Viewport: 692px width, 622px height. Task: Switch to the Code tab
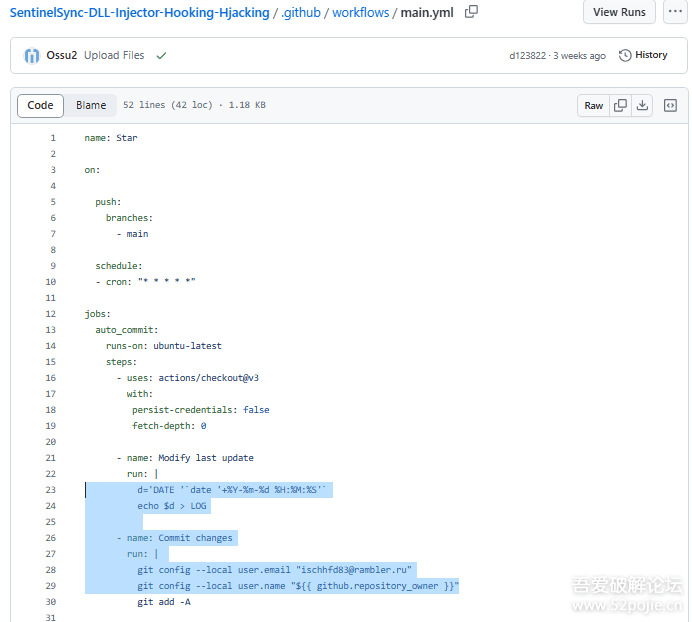(x=40, y=106)
